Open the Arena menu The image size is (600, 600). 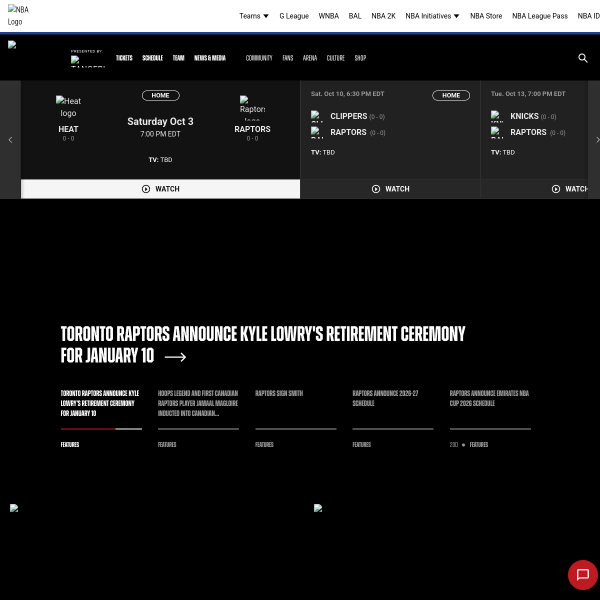310,58
